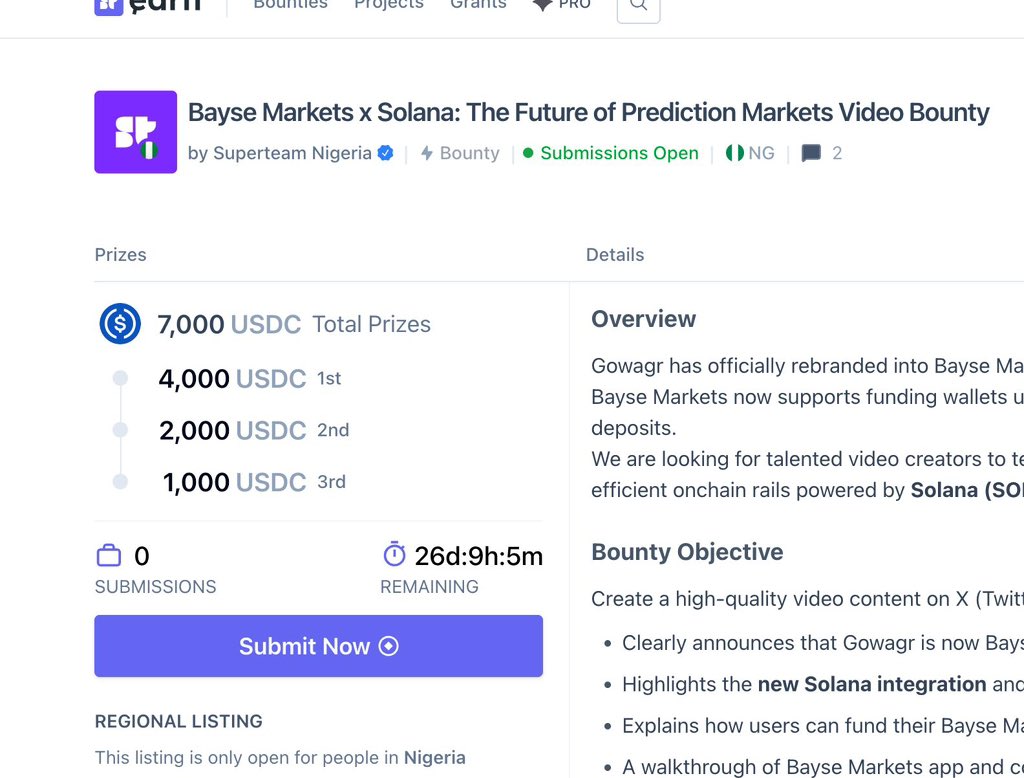Open the Grants nav item
Viewport: 1024px width, 778px height.
pos(478,5)
